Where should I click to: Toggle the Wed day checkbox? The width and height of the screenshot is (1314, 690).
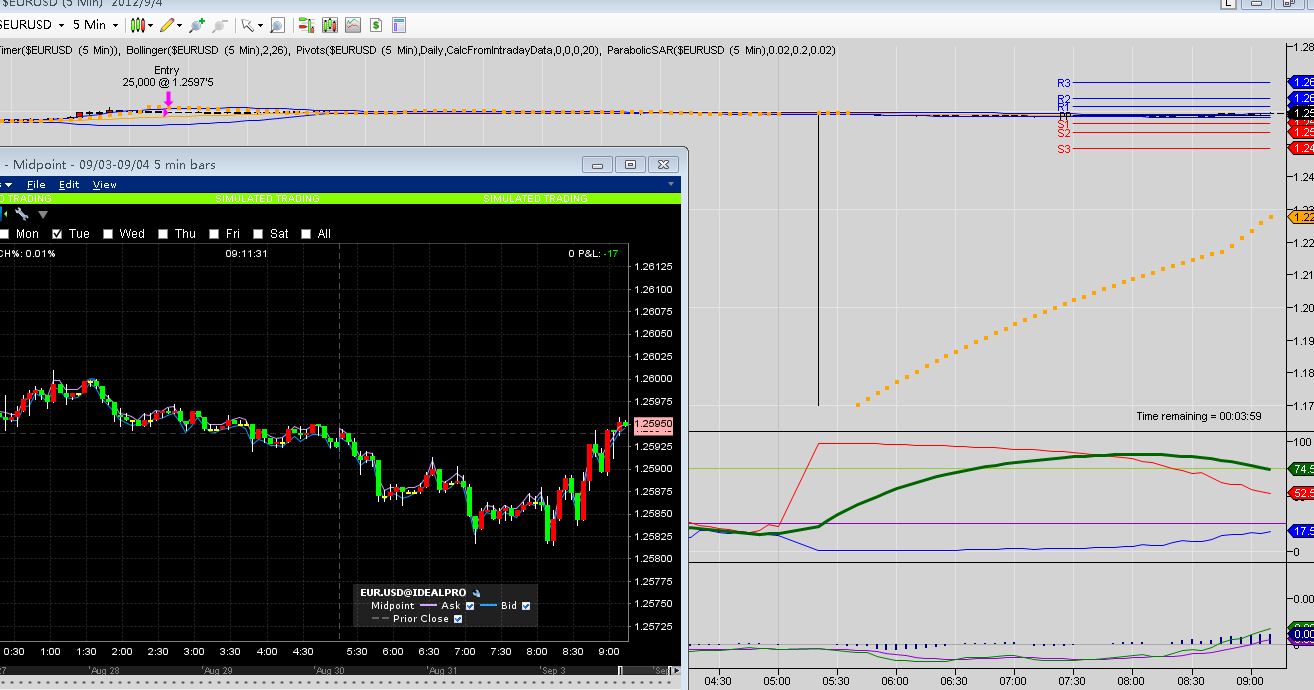pos(108,234)
